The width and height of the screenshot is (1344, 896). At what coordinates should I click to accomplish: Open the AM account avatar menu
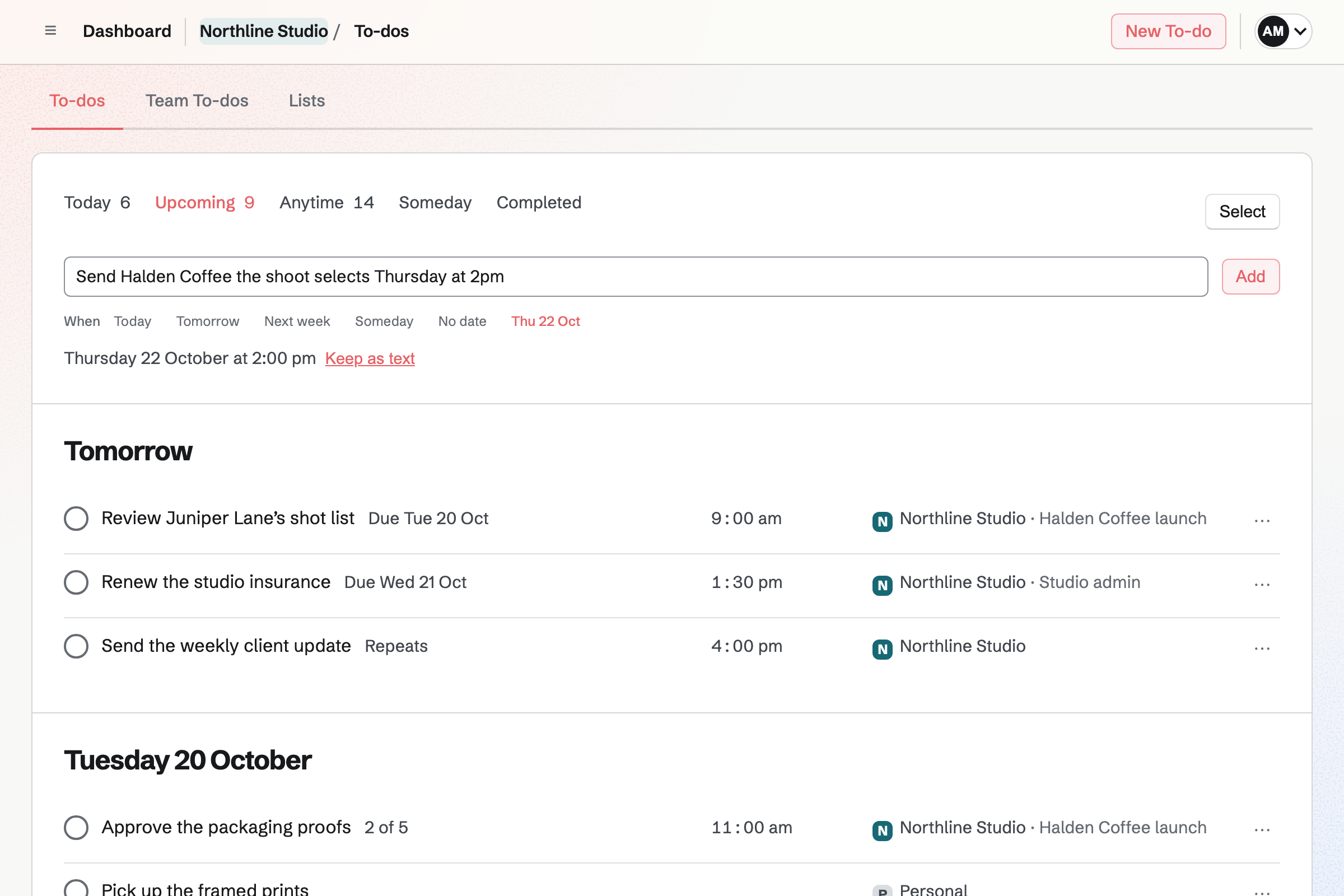click(1283, 31)
